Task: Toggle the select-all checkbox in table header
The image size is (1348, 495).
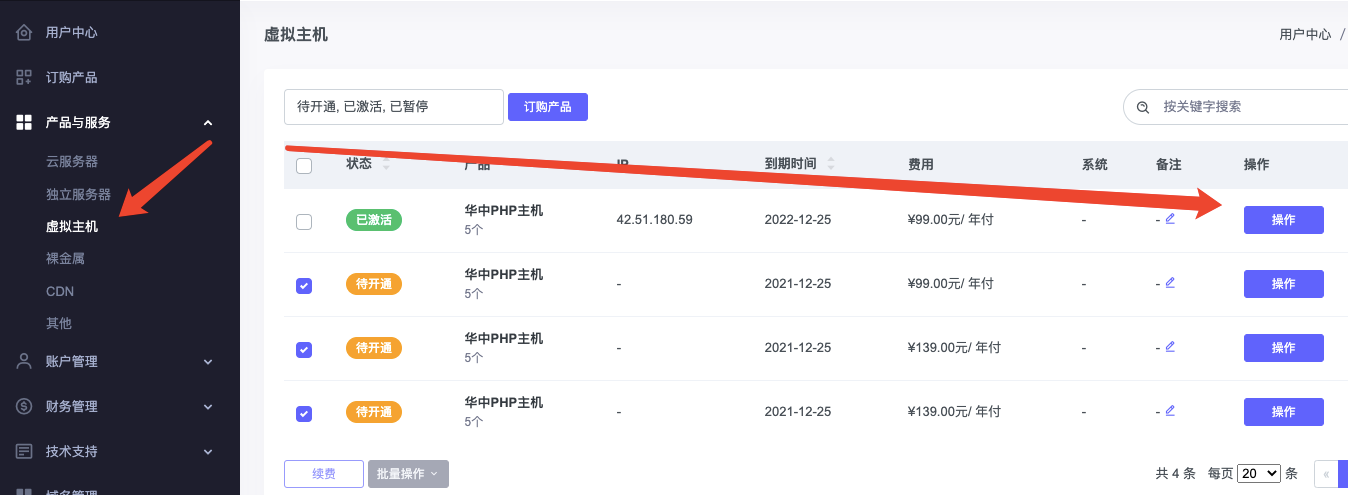Action: coord(304,166)
